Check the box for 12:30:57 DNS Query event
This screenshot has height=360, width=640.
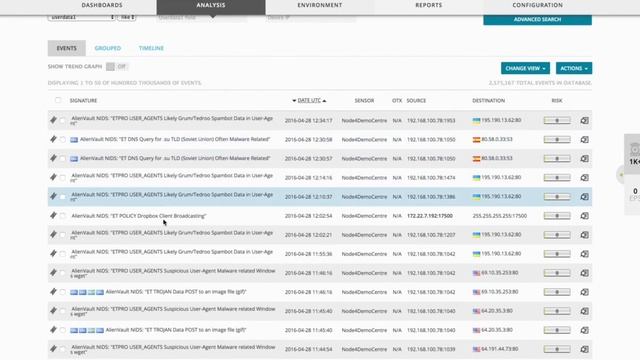click(x=62, y=158)
